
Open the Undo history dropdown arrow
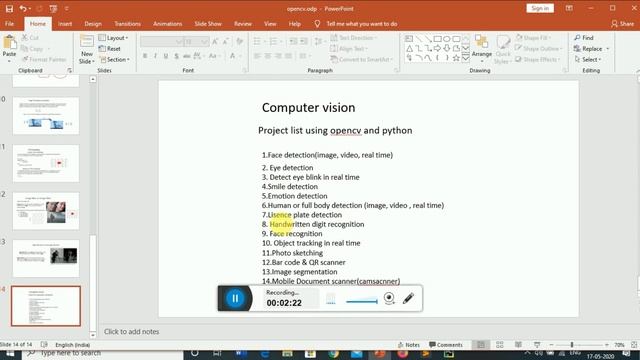click(x=30, y=9)
